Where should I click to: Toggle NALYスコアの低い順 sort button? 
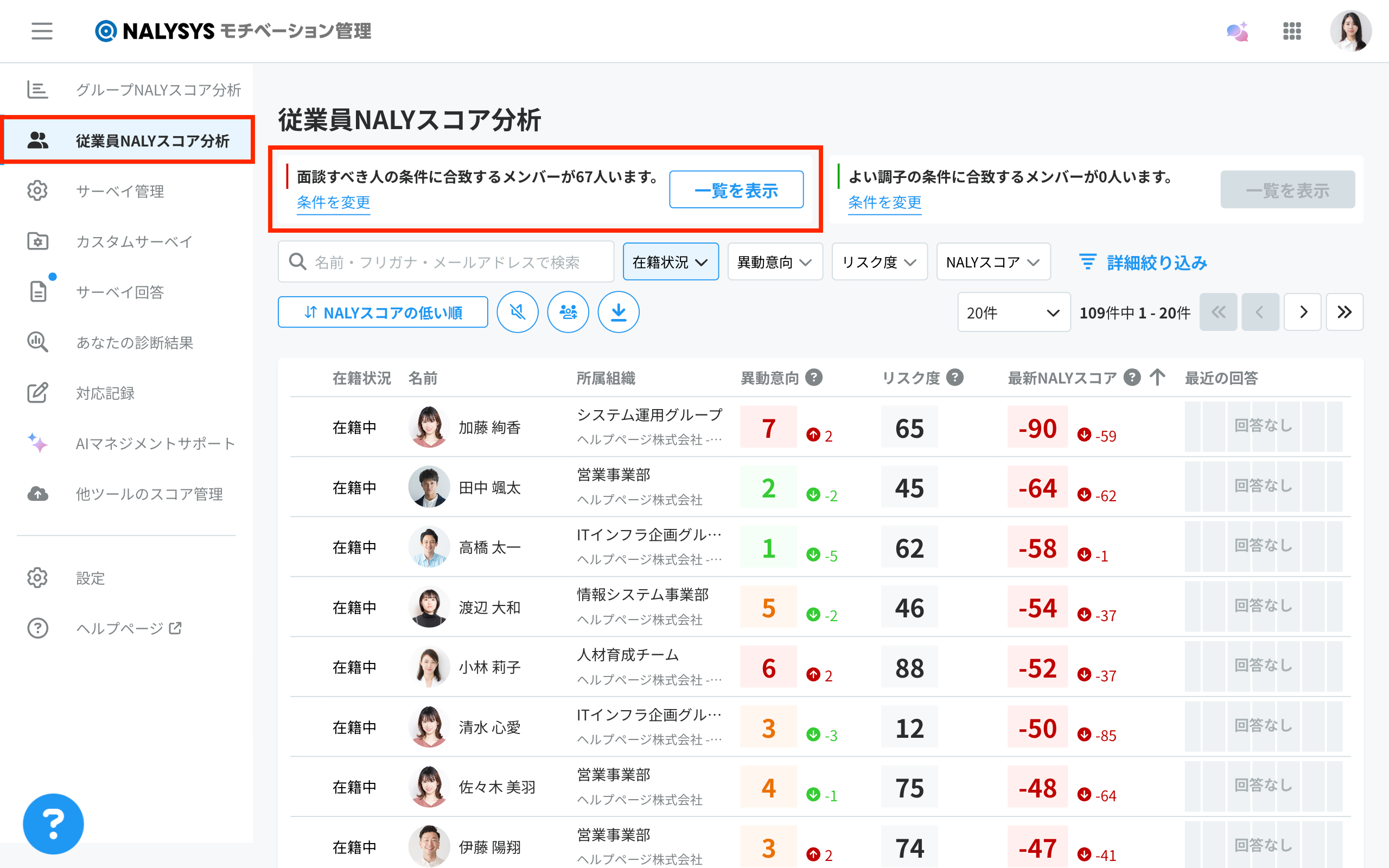383,312
